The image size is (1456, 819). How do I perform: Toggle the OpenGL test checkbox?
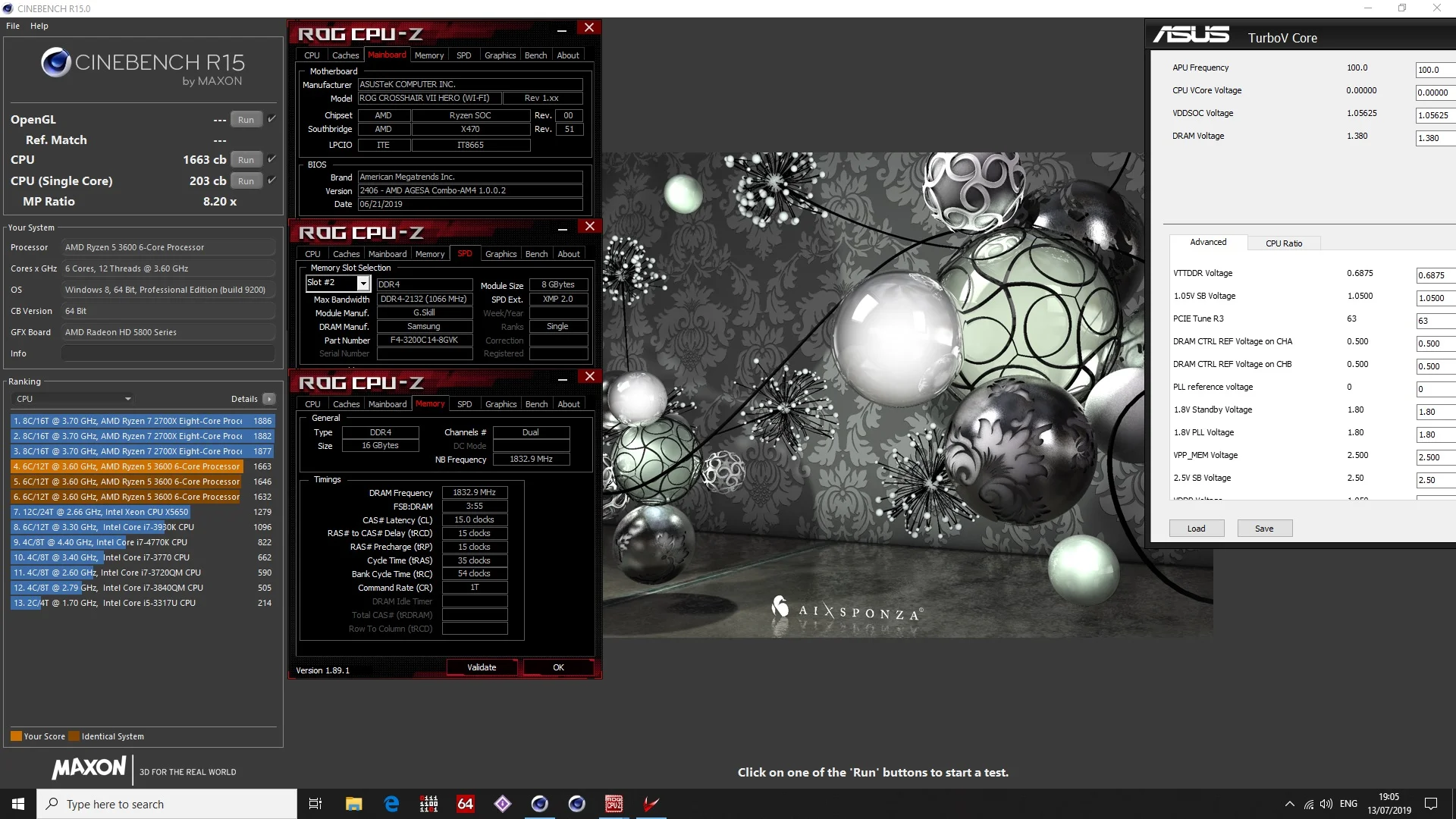pyautogui.click(x=271, y=119)
